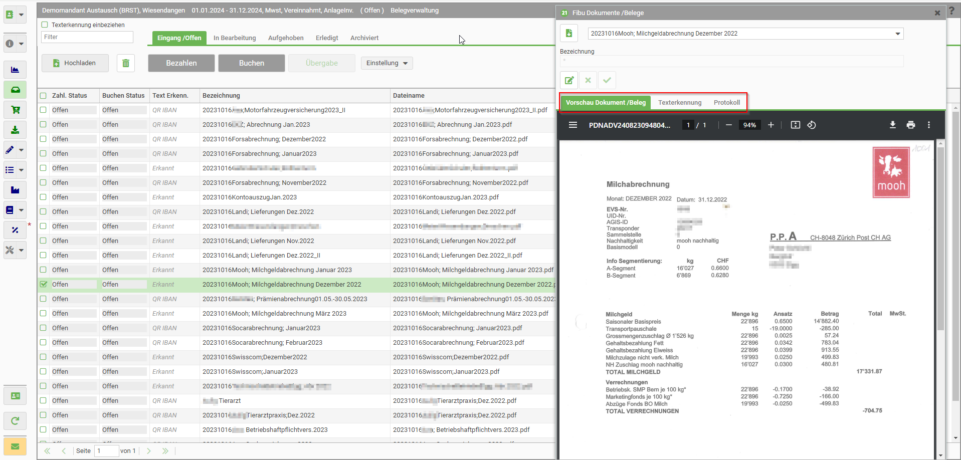Screen dimensions: 961x460
Task: Click the Bezahlen button
Action: pos(181,63)
